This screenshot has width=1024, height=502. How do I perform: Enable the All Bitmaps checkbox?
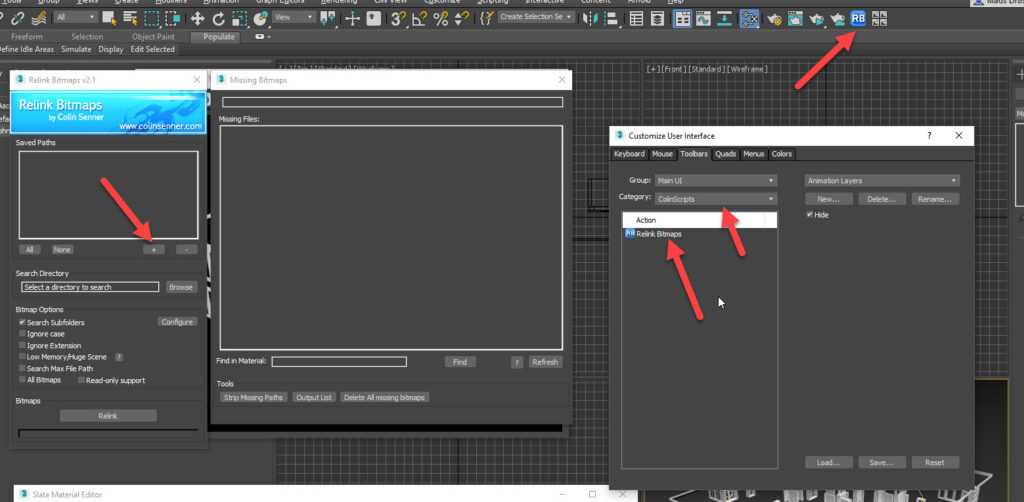coord(22,379)
